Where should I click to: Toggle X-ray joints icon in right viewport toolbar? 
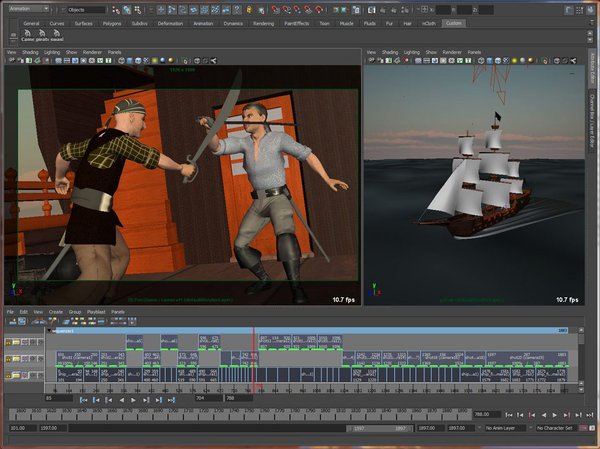coord(573,60)
